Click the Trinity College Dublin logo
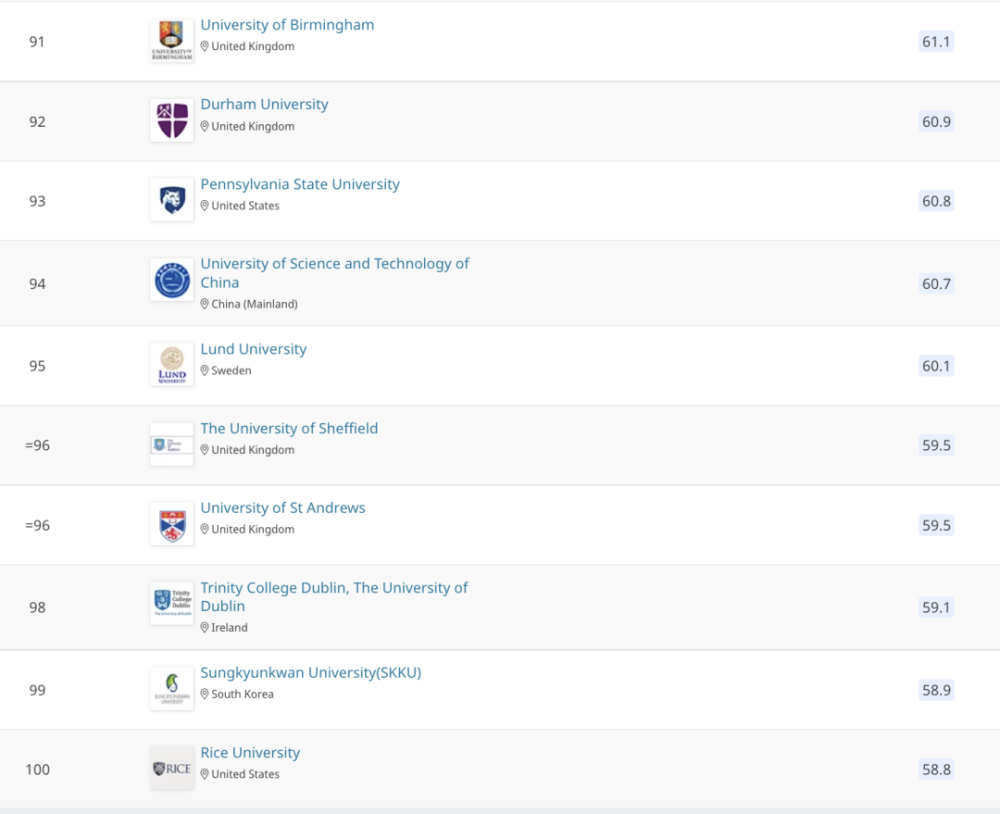The height and width of the screenshot is (814, 1000). click(172, 603)
